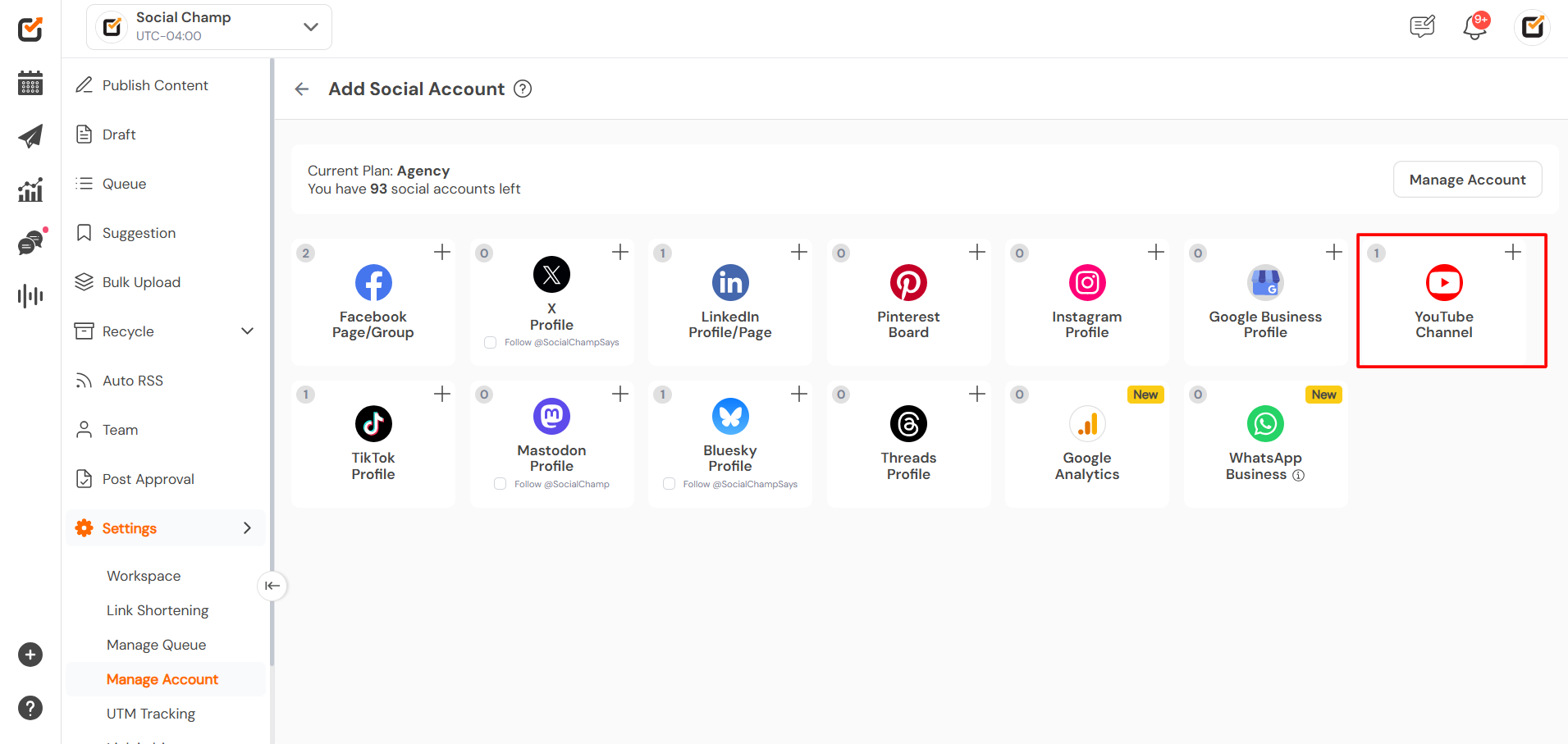This screenshot has height=744, width=1568.
Task: Open the help question mark in left rail
Action: click(x=30, y=708)
